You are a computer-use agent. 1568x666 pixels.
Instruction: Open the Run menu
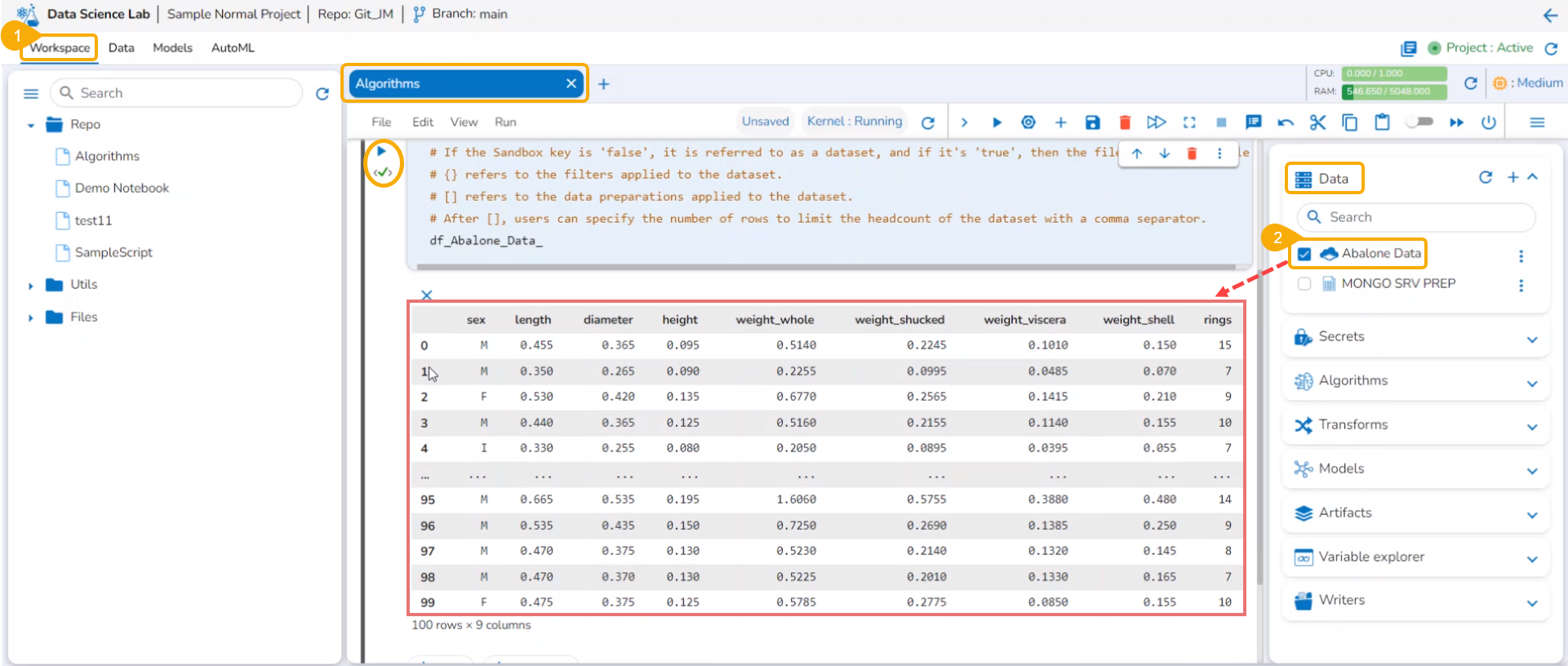[505, 122]
